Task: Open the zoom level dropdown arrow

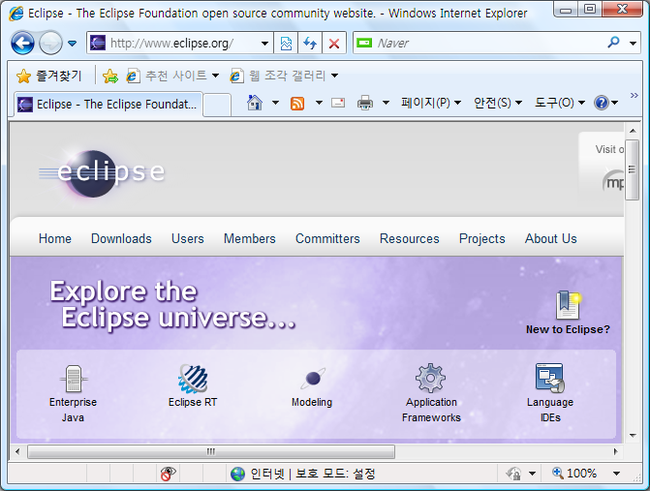Action: coord(616,473)
